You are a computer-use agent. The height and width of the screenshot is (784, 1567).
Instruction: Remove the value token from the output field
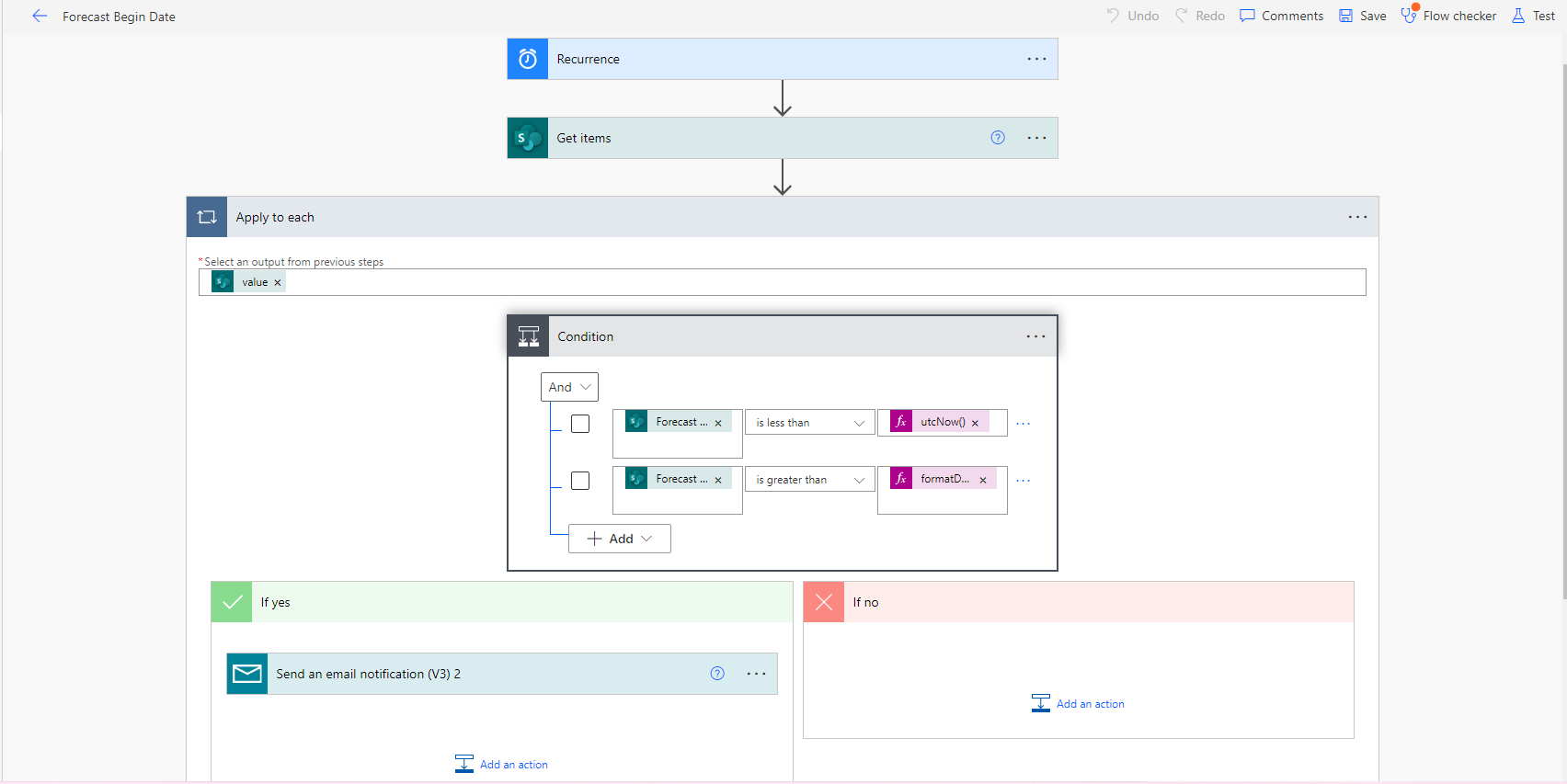click(x=278, y=283)
